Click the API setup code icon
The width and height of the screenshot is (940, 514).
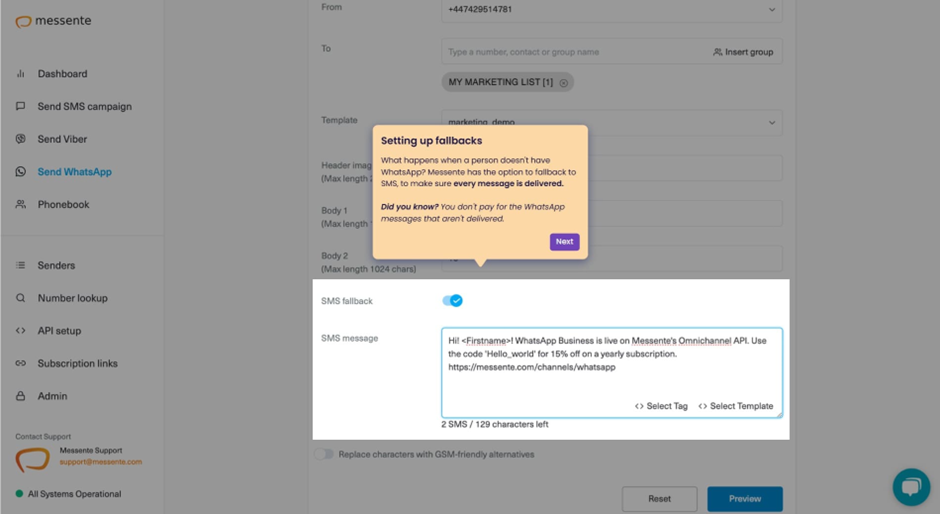[x=20, y=330]
